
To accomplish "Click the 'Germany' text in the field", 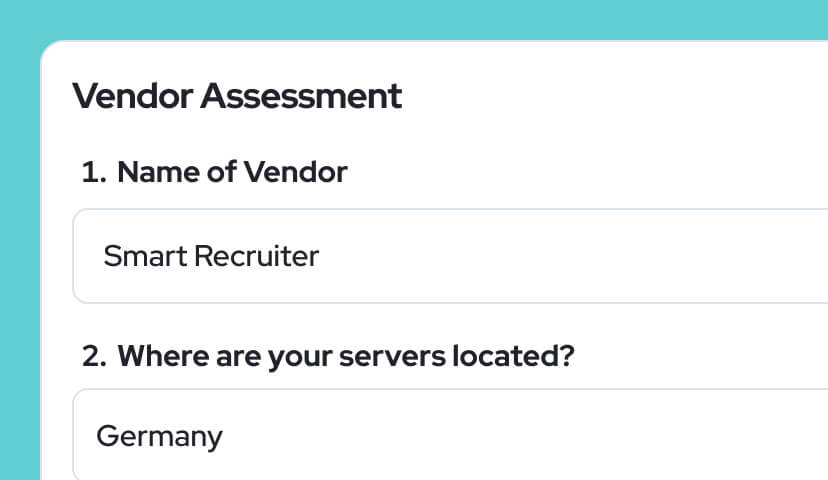I will (x=159, y=437).
